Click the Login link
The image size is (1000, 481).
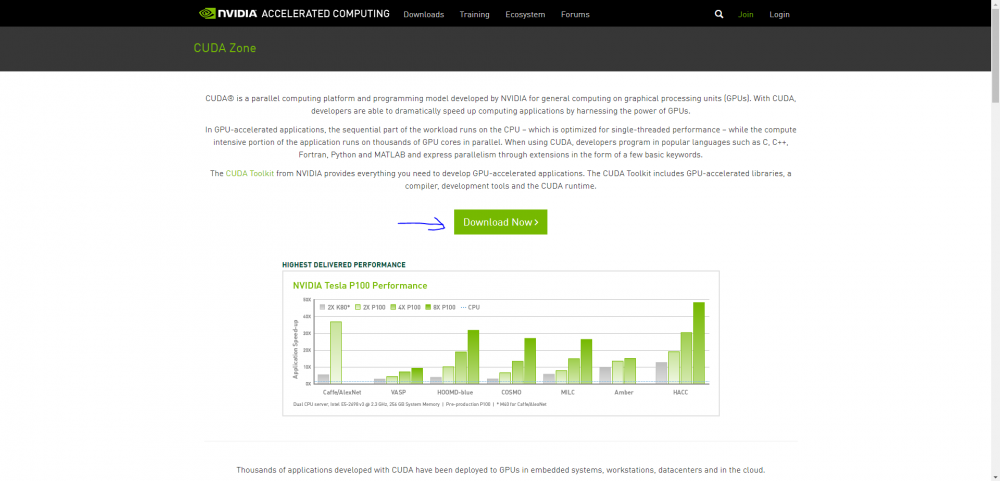coord(779,14)
